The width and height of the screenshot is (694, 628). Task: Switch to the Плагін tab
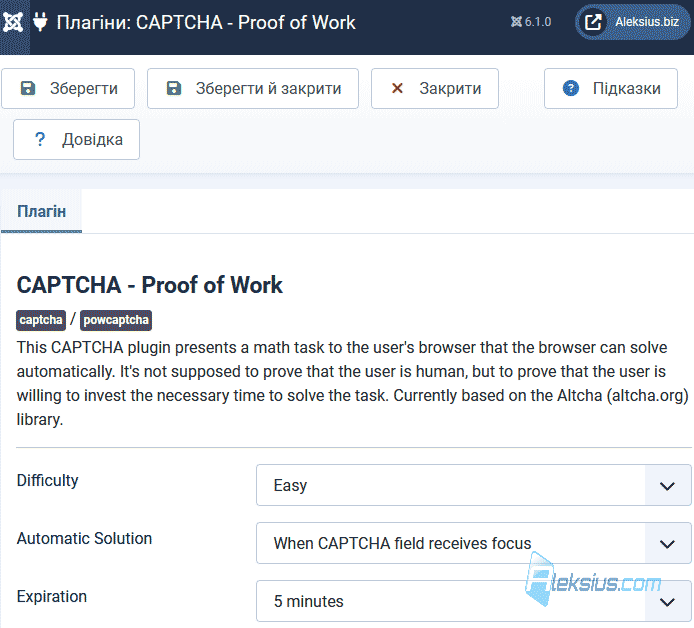pyautogui.click(x=42, y=211)
